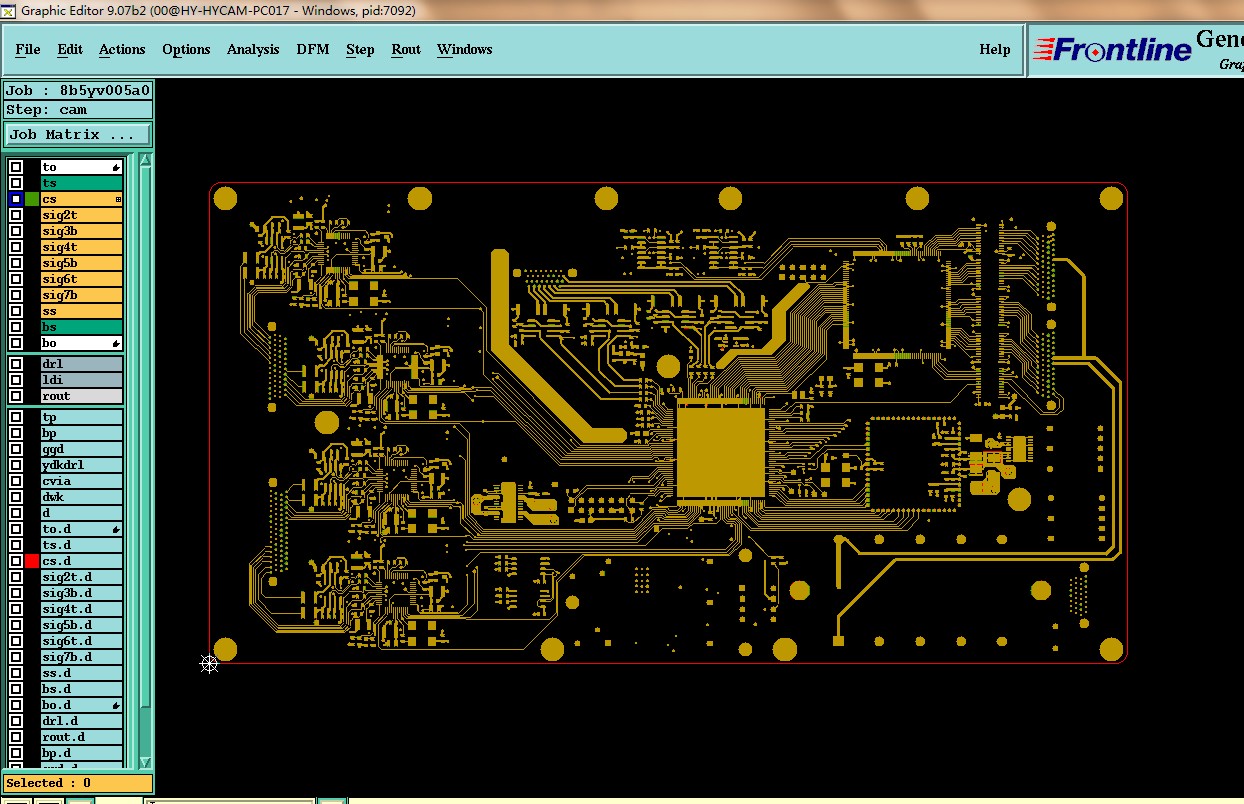
Task: Click the flag icon on layer 'bo.d'
Action: pos(116,705)
